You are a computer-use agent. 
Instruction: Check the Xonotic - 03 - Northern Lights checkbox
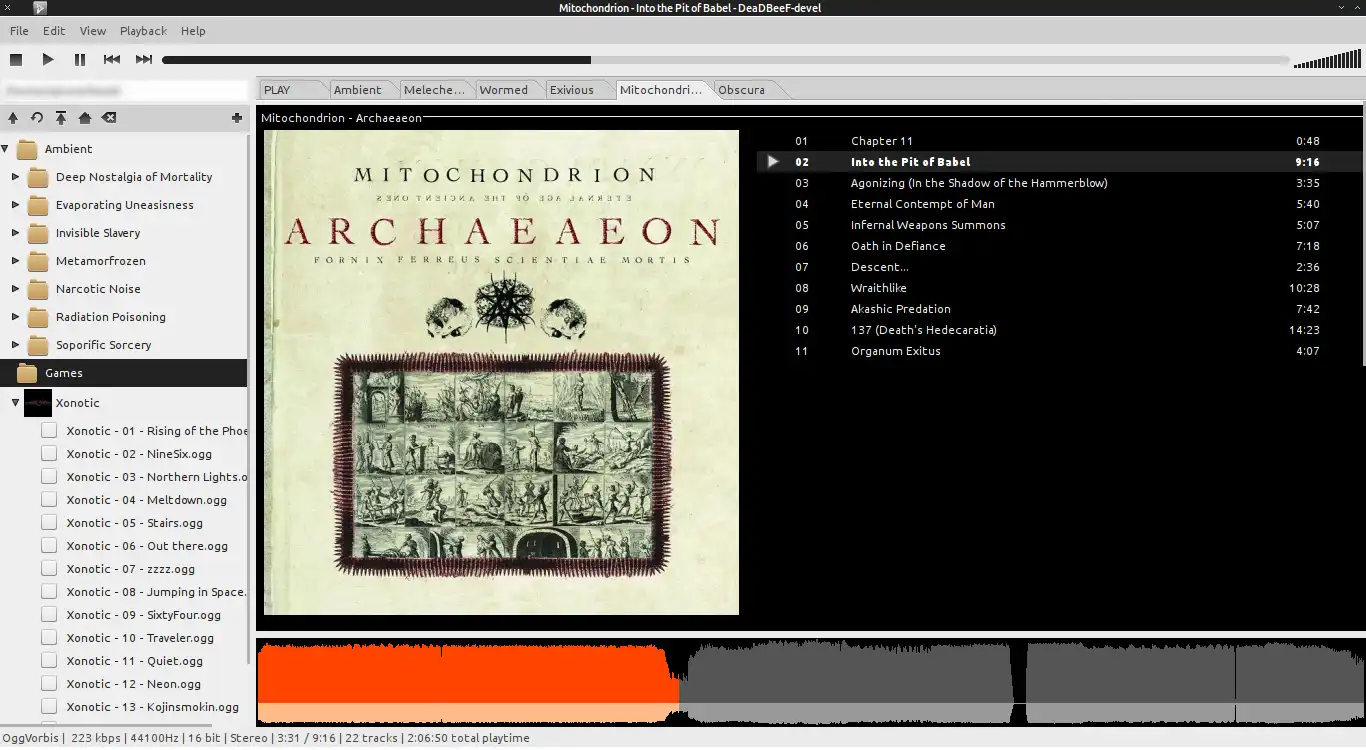coord(49,477)
